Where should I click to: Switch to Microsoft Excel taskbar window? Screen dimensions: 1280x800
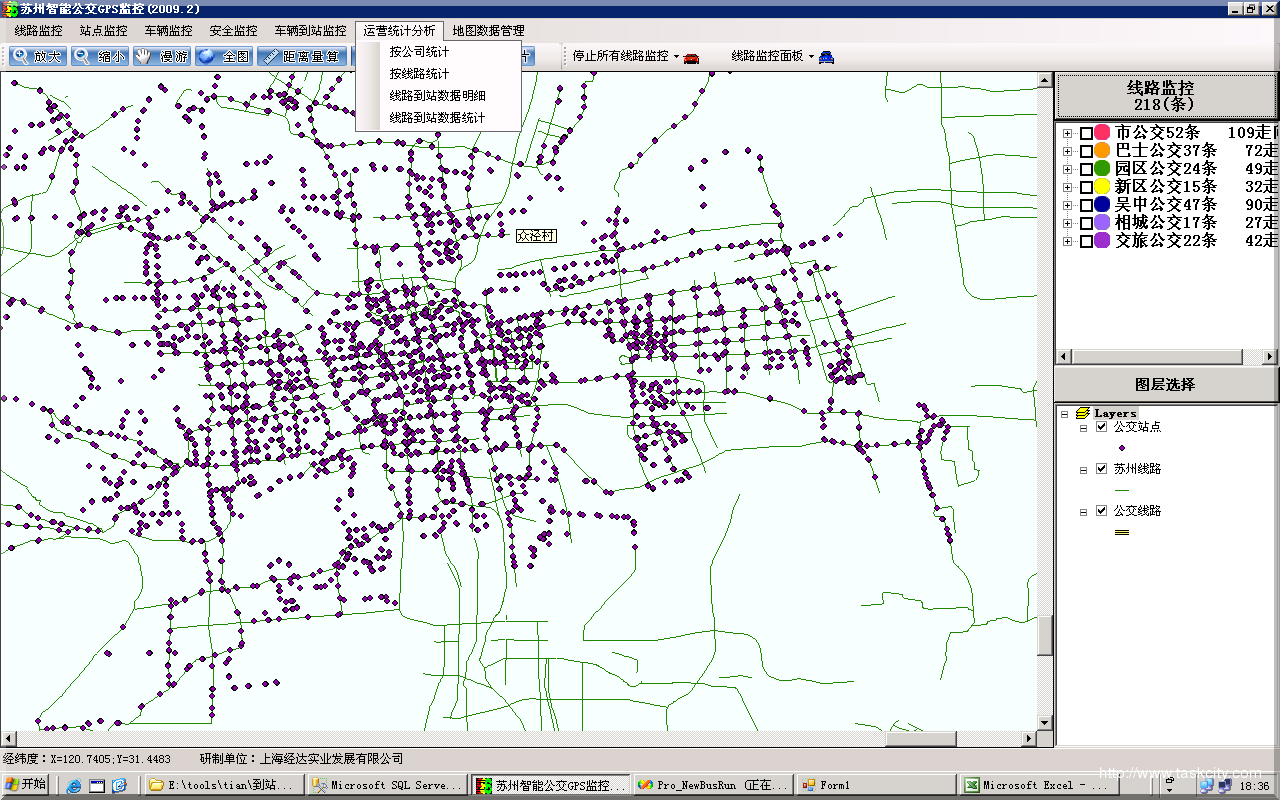pos(1039,786)
